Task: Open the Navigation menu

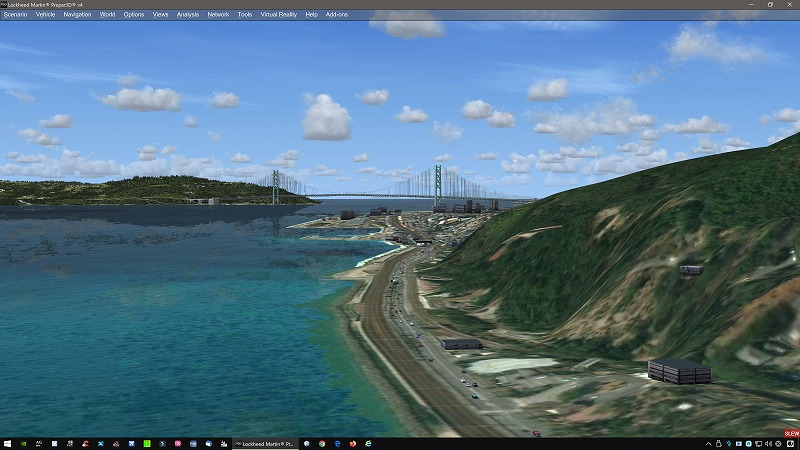Action: [x=77, y=15]
